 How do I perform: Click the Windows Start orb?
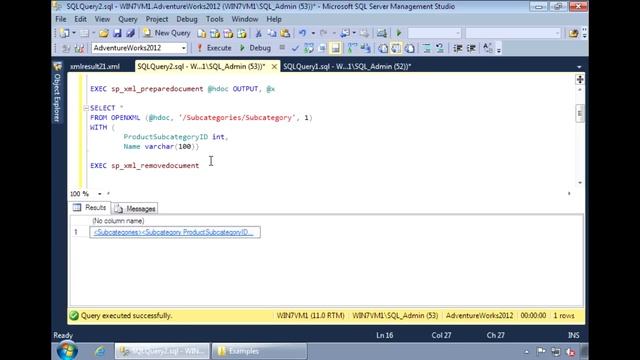tap(67, 351)
